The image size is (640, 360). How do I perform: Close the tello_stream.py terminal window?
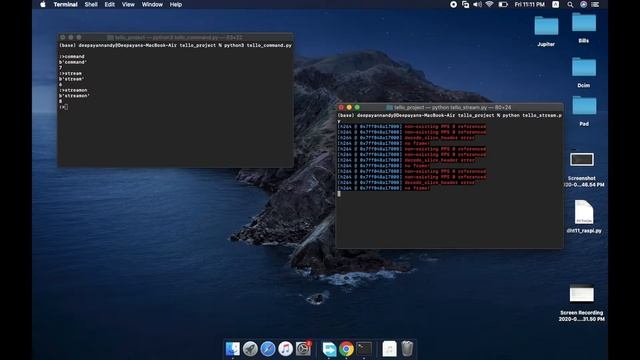point(341,107)
